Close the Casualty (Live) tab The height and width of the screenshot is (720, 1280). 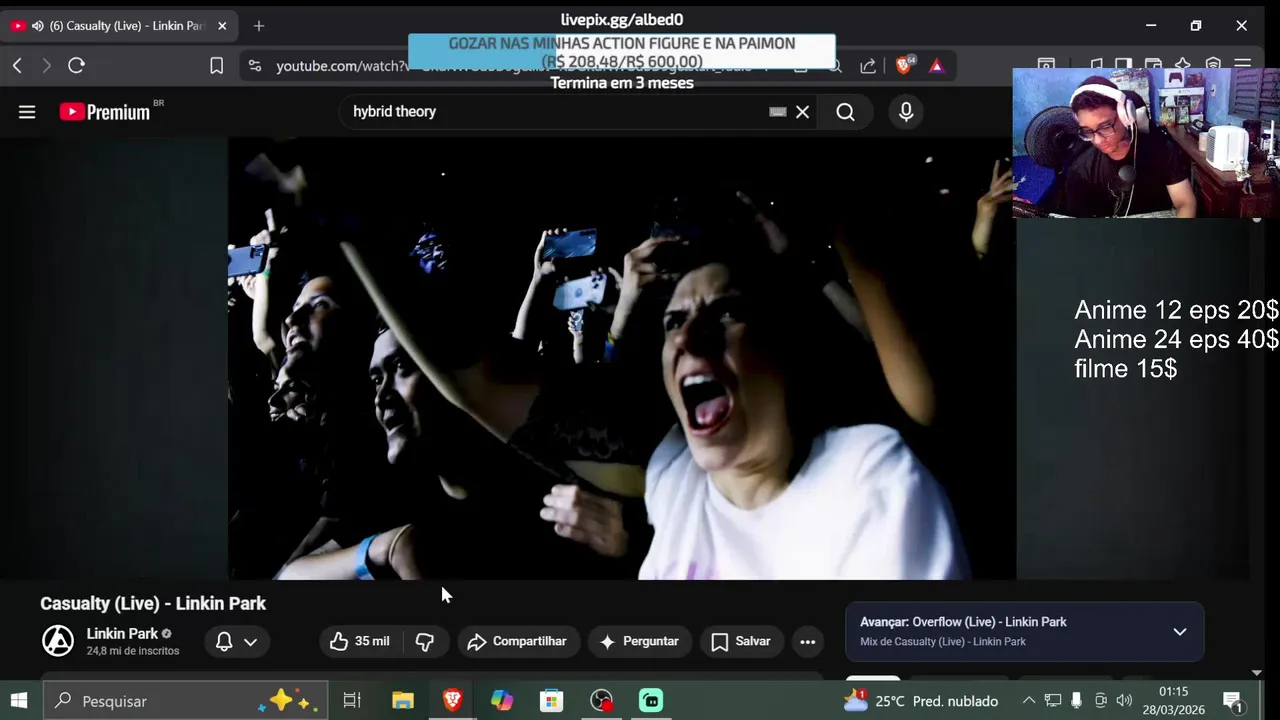pos(222,26)
